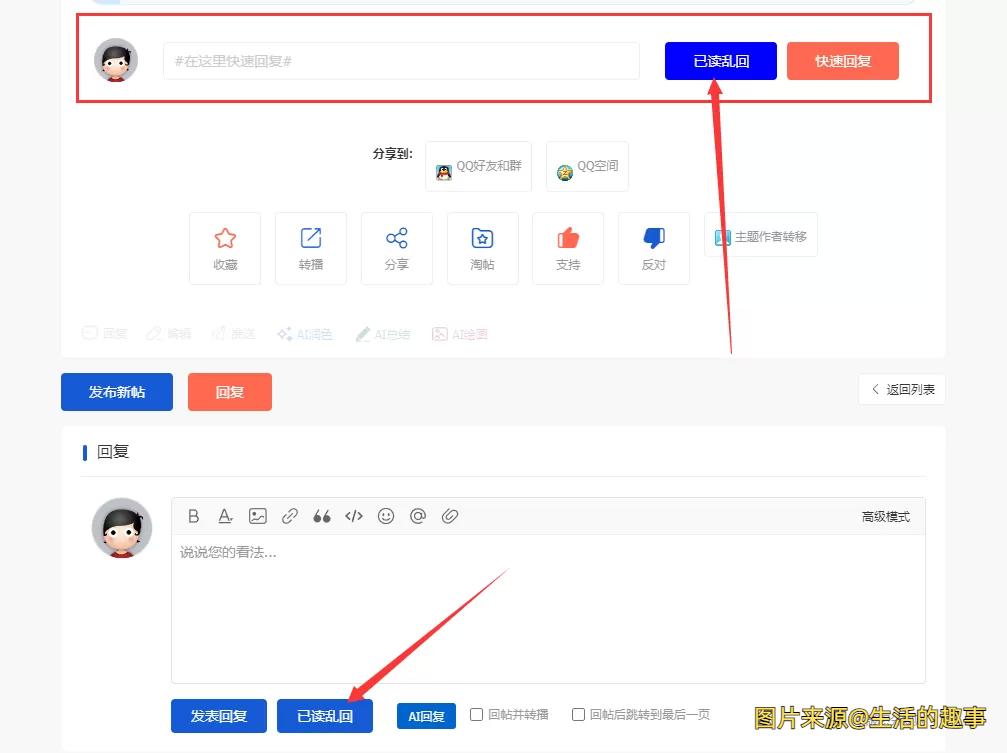Insert a code block
1007x753 pixels.
(354, 516)
